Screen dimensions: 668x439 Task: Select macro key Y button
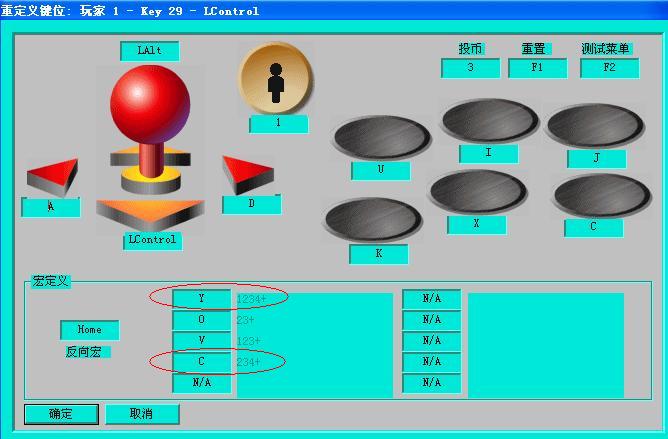(x=201, y=298)
